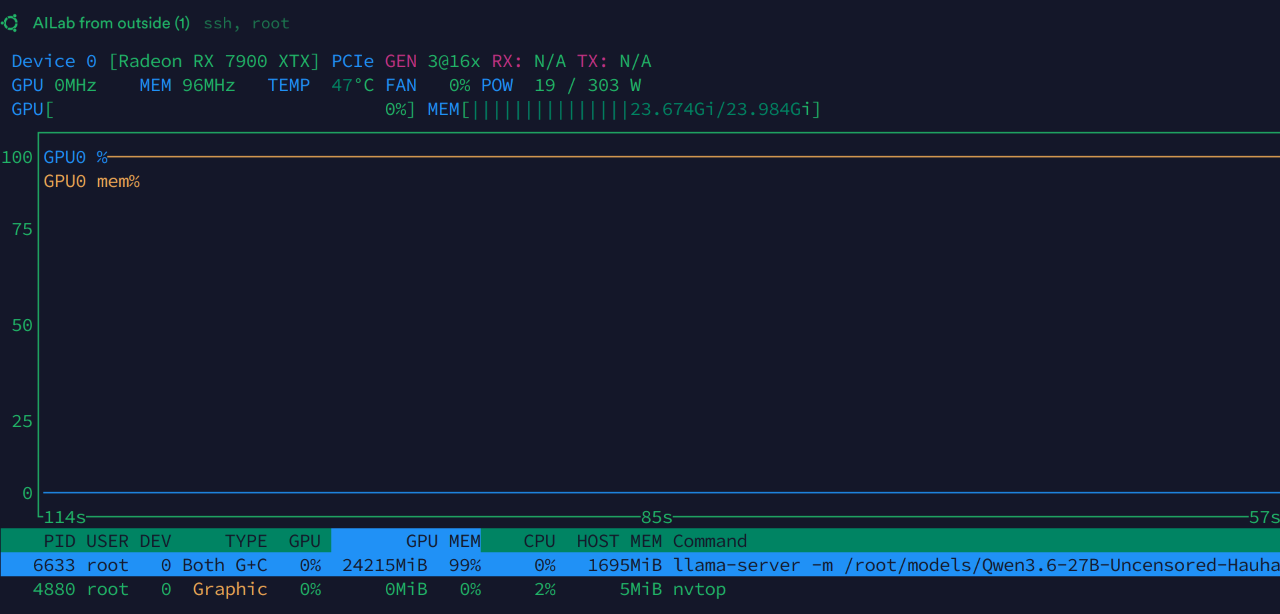
Task: Click the 'ssh, root' session label
Action: [247, 23]
